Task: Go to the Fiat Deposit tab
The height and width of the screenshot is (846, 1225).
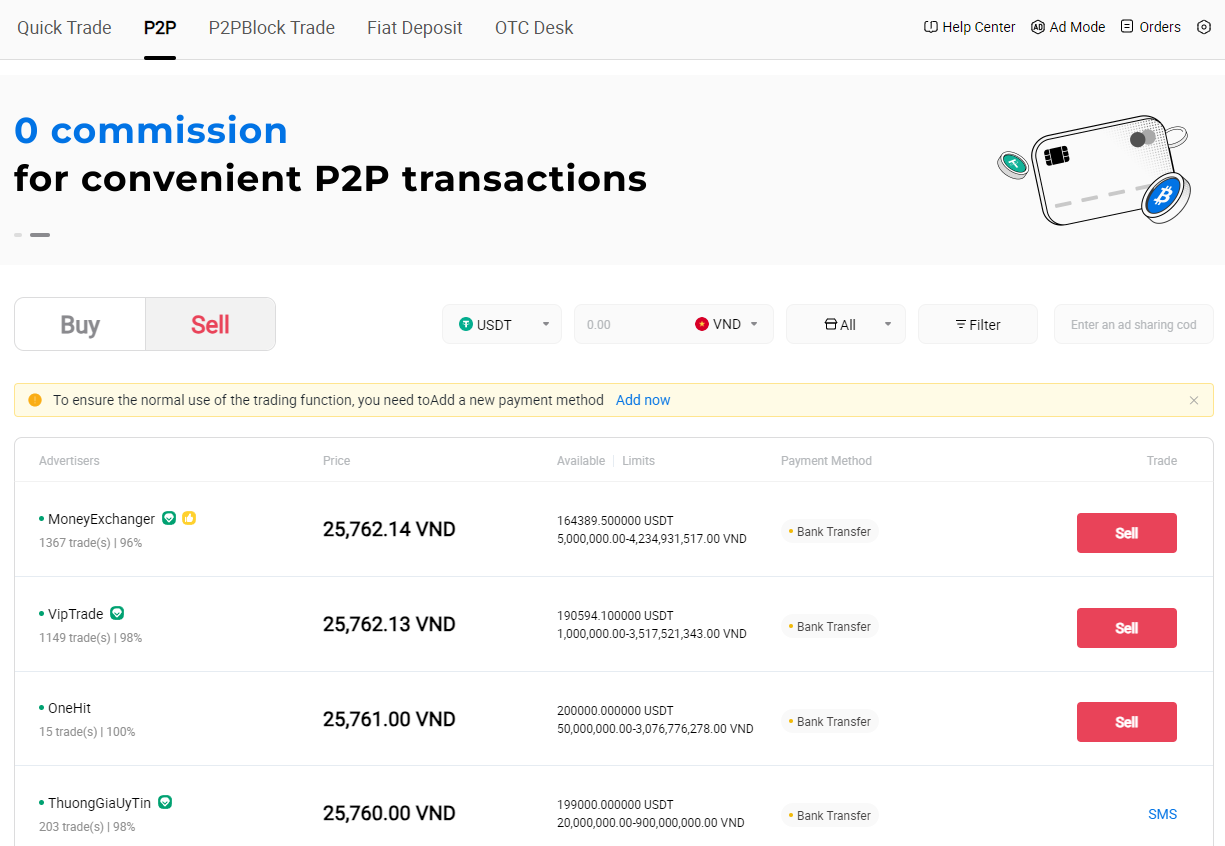Action: (x=415, y=28)
